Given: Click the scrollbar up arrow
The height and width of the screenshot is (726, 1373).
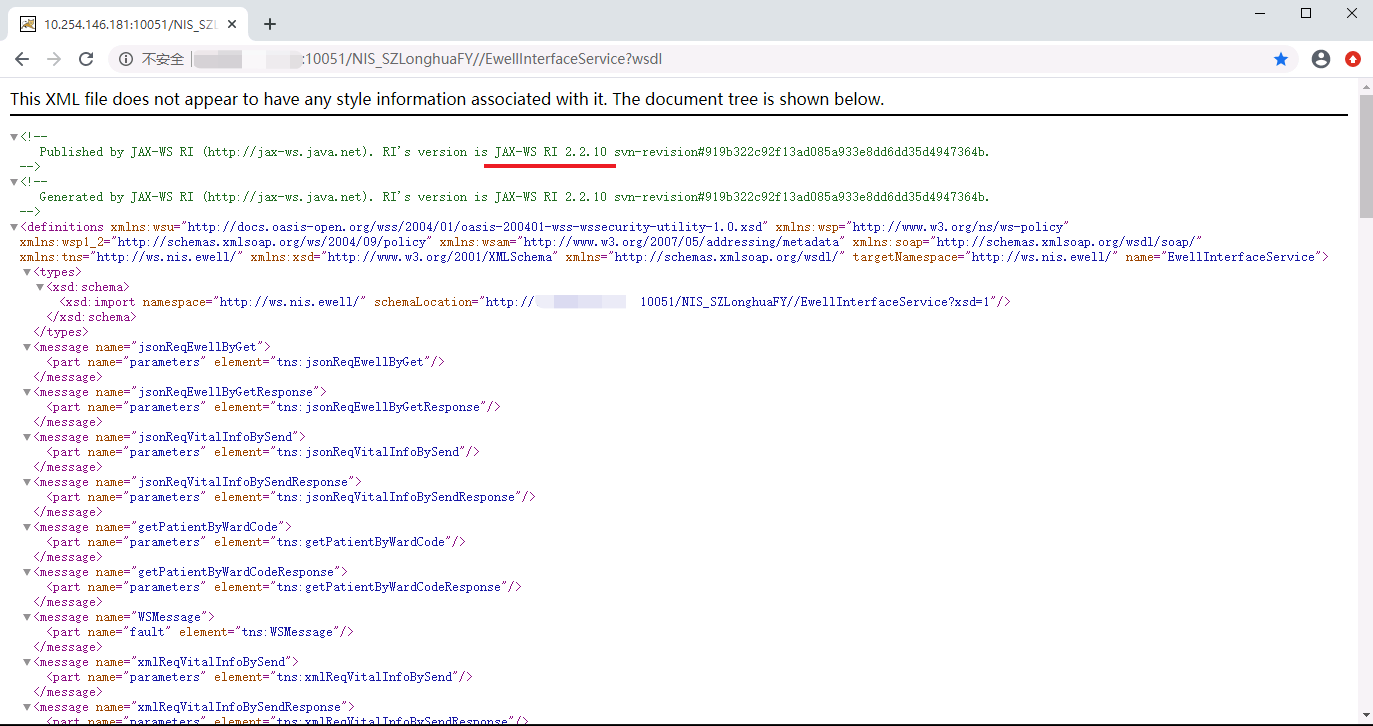Looking at the screenshot, I should click(1365, 87).
